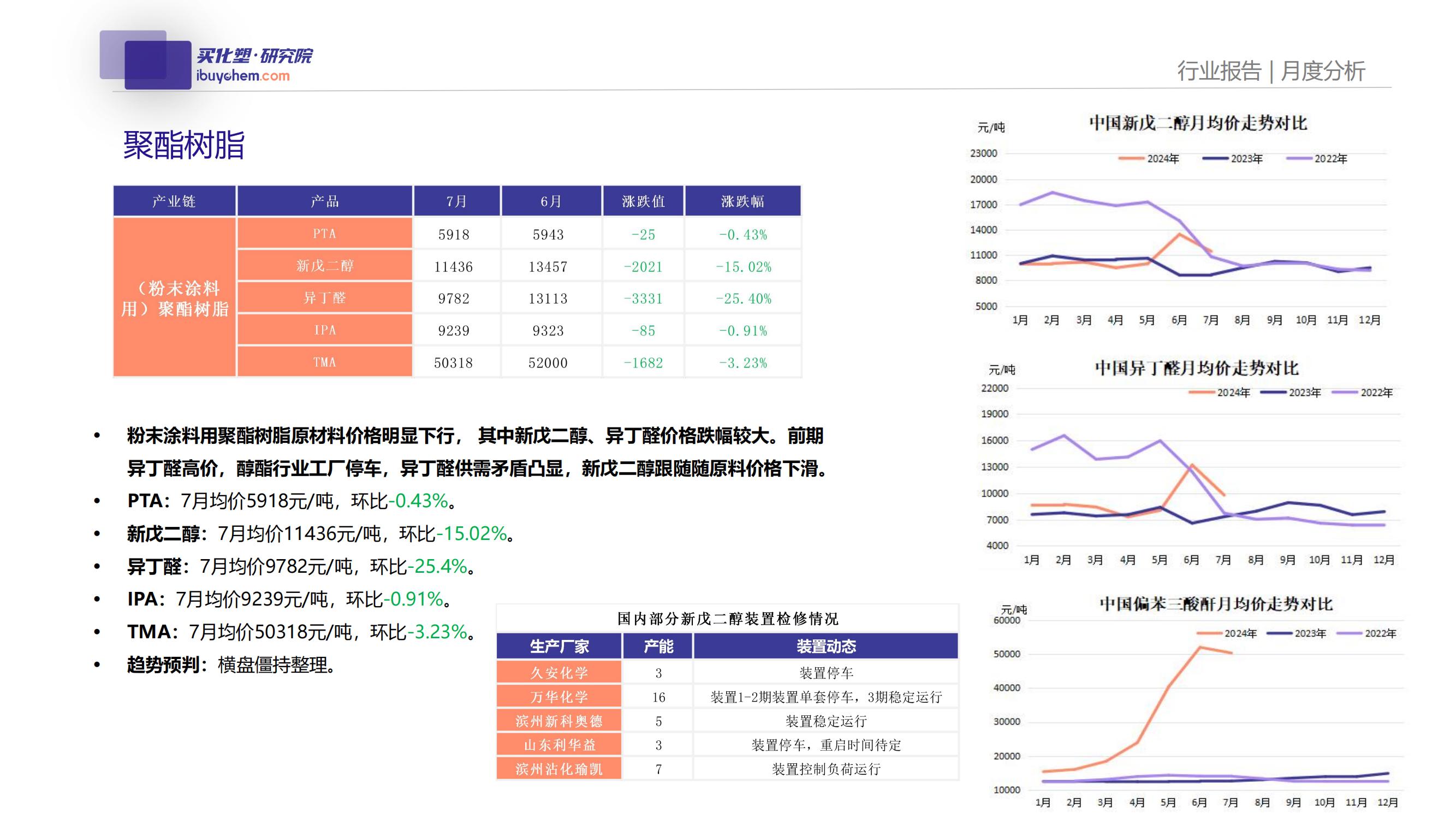Click the 23000 axis label in 新戊二醇 chart

coord(983,153)
